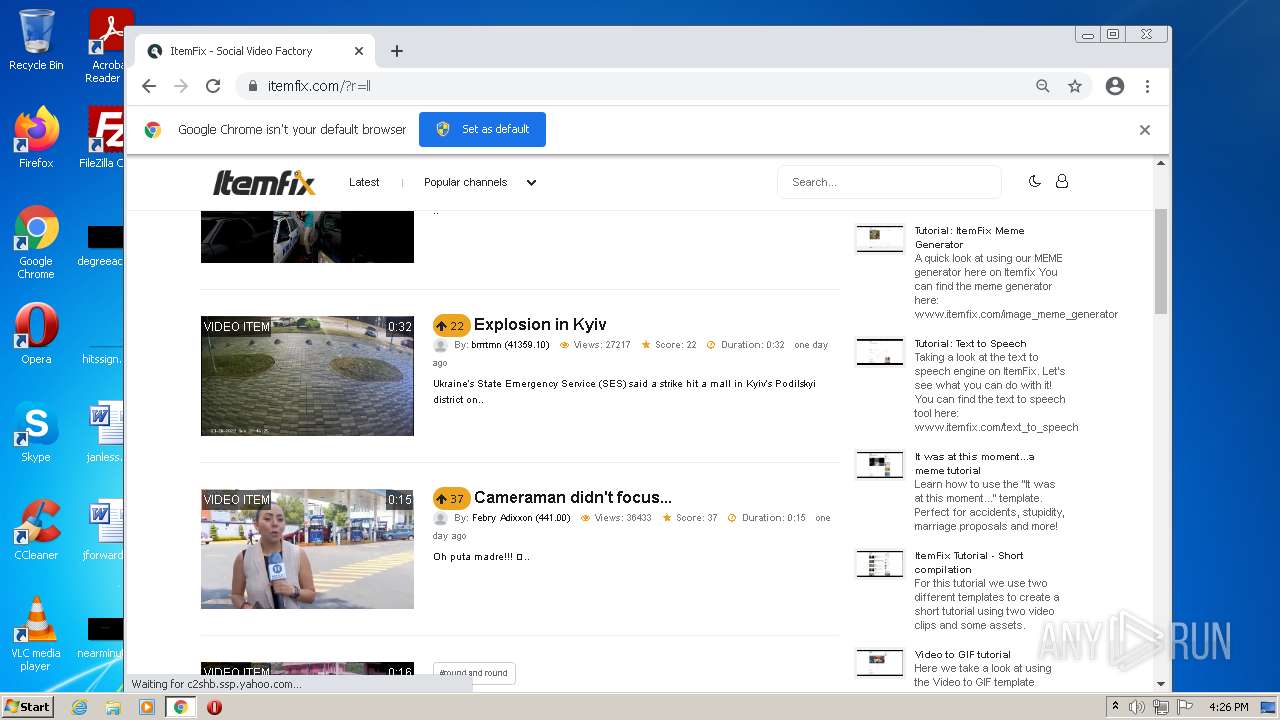Close the ItemFix - Social Video Factory tab
This screenshot has height=720, width=1280.
(359, 51)
